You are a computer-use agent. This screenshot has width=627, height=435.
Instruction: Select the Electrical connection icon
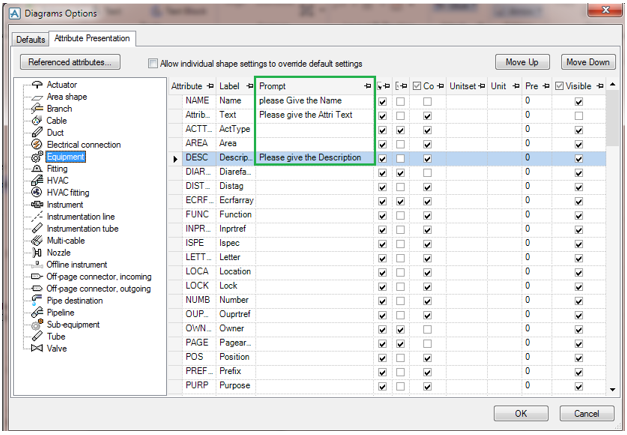(35, 144)
